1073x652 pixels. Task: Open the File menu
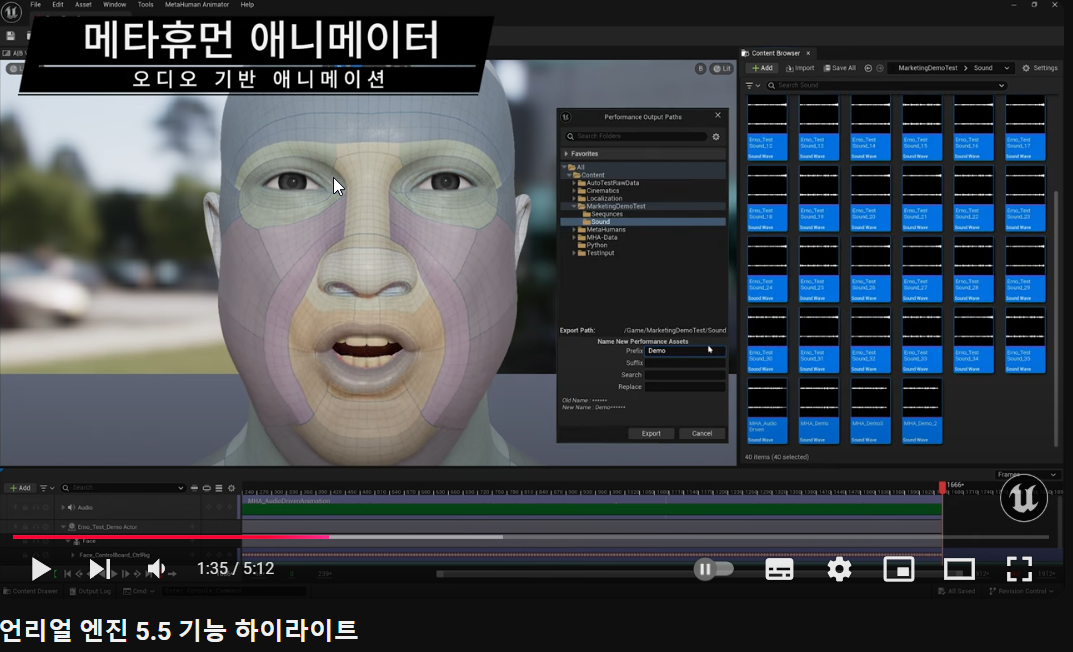pos(36,5)
